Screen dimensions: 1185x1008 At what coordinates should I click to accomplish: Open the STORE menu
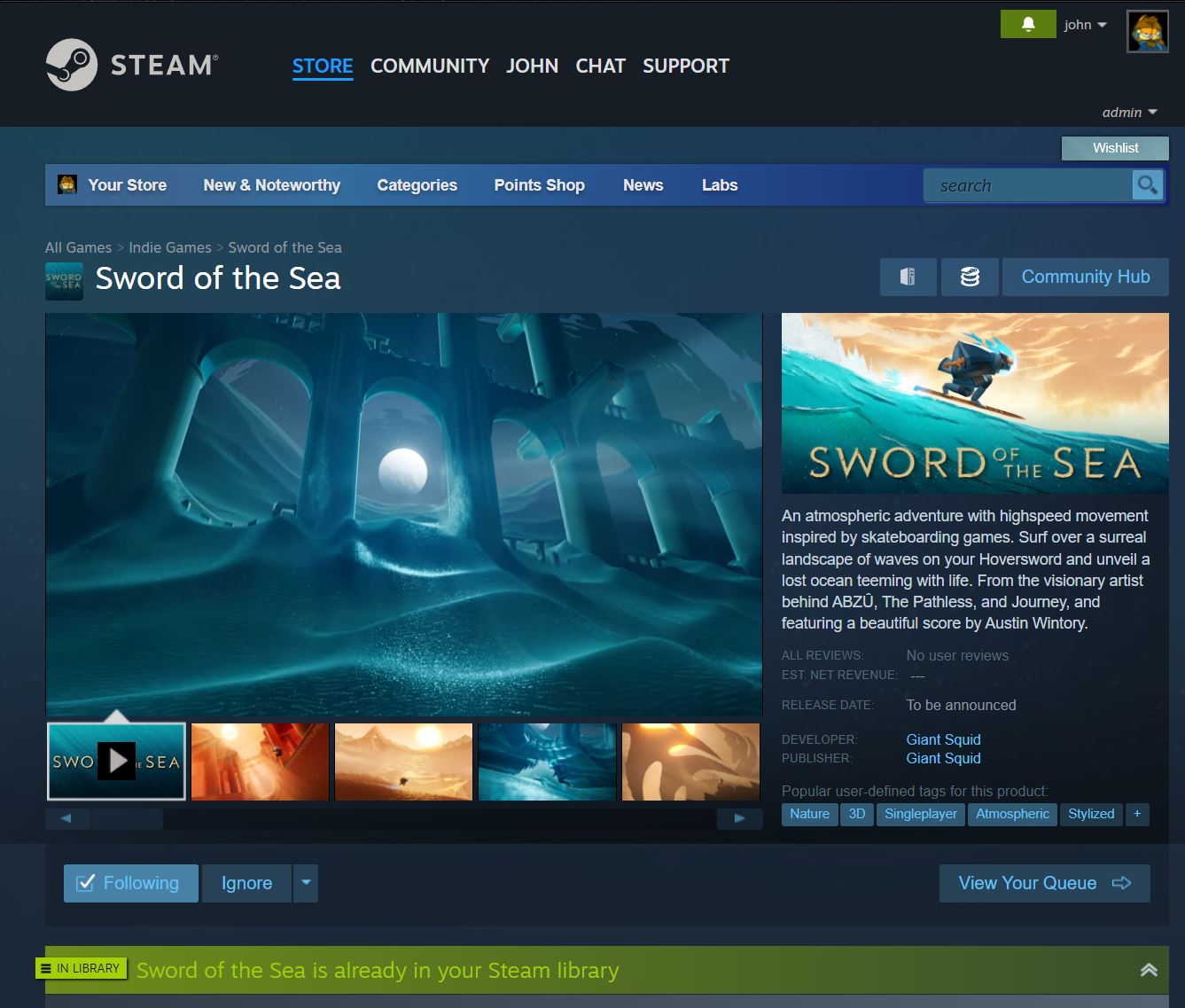coord(323,66)
